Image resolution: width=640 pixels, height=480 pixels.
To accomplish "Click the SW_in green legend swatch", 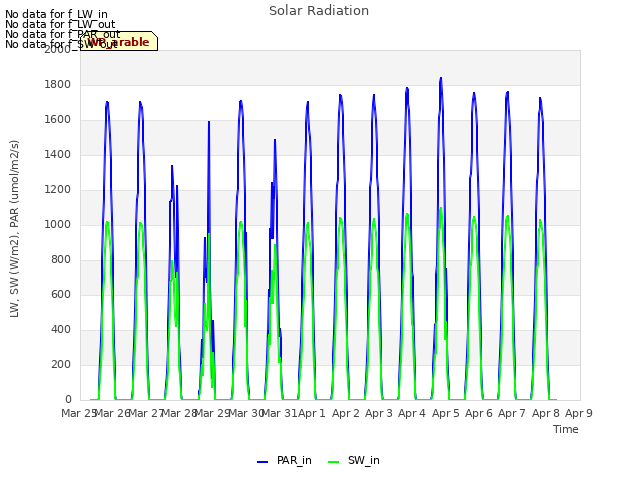I will (333, 462).
